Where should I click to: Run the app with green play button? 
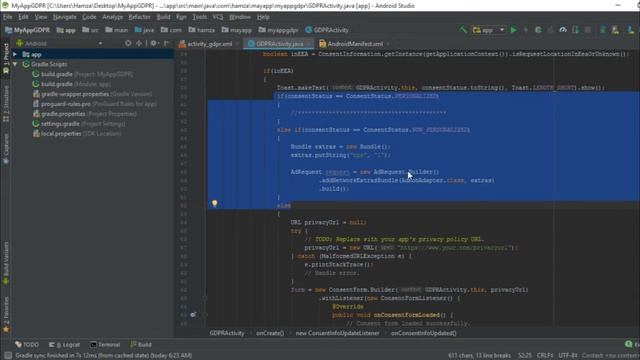coord(513,30)
